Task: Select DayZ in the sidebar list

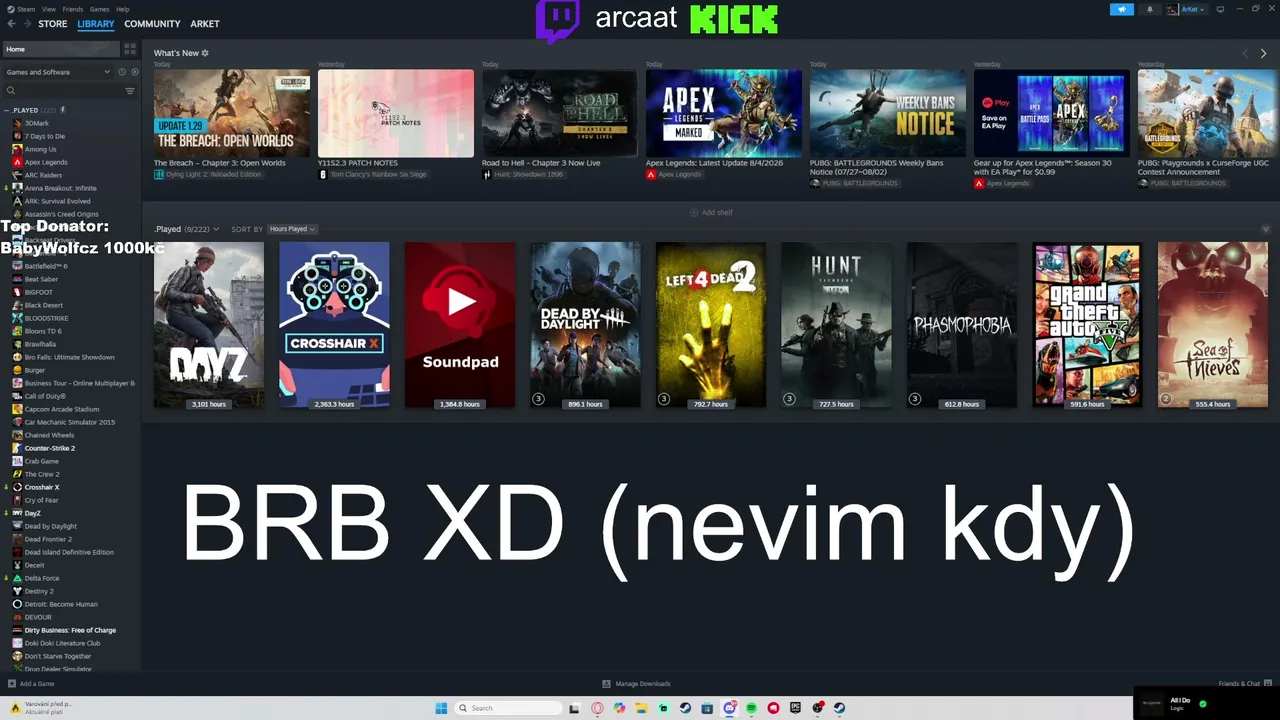Action: [32, 513]
